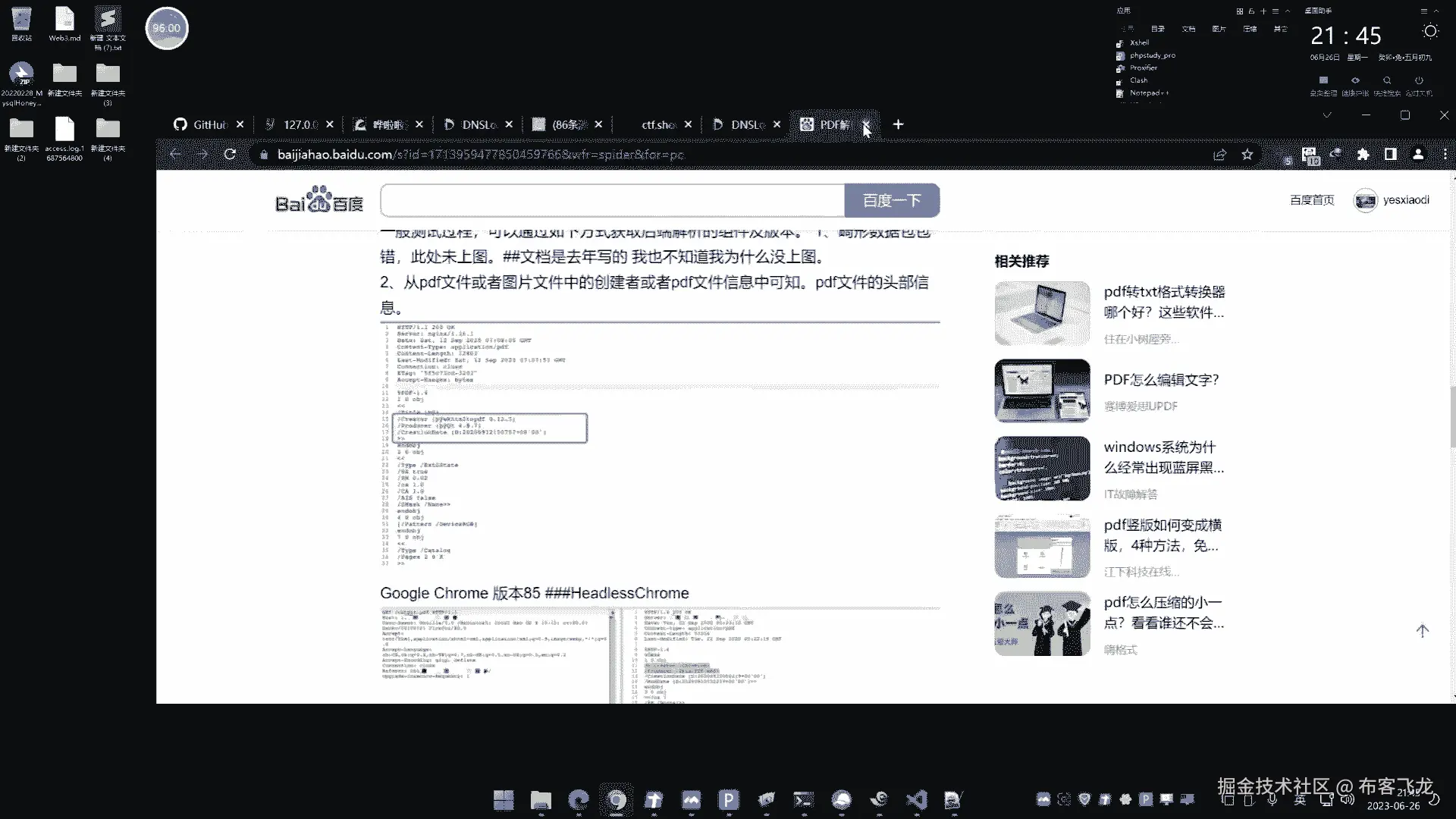The width and height of the screenshot is (1456, 819).
Task: Toggle Chrome side panel
Action: (x=1390, y=155)
